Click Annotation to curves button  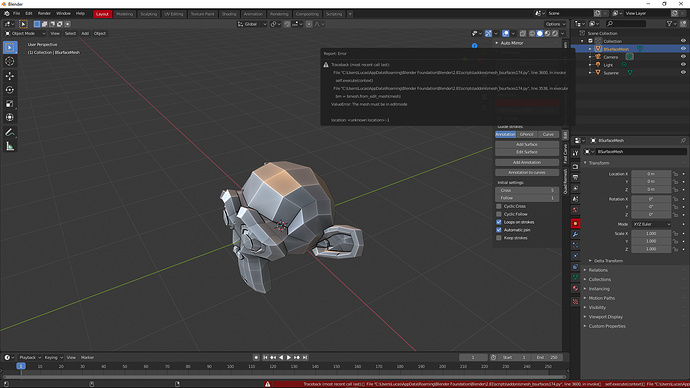pyautogui.click(x=527, y=173)
